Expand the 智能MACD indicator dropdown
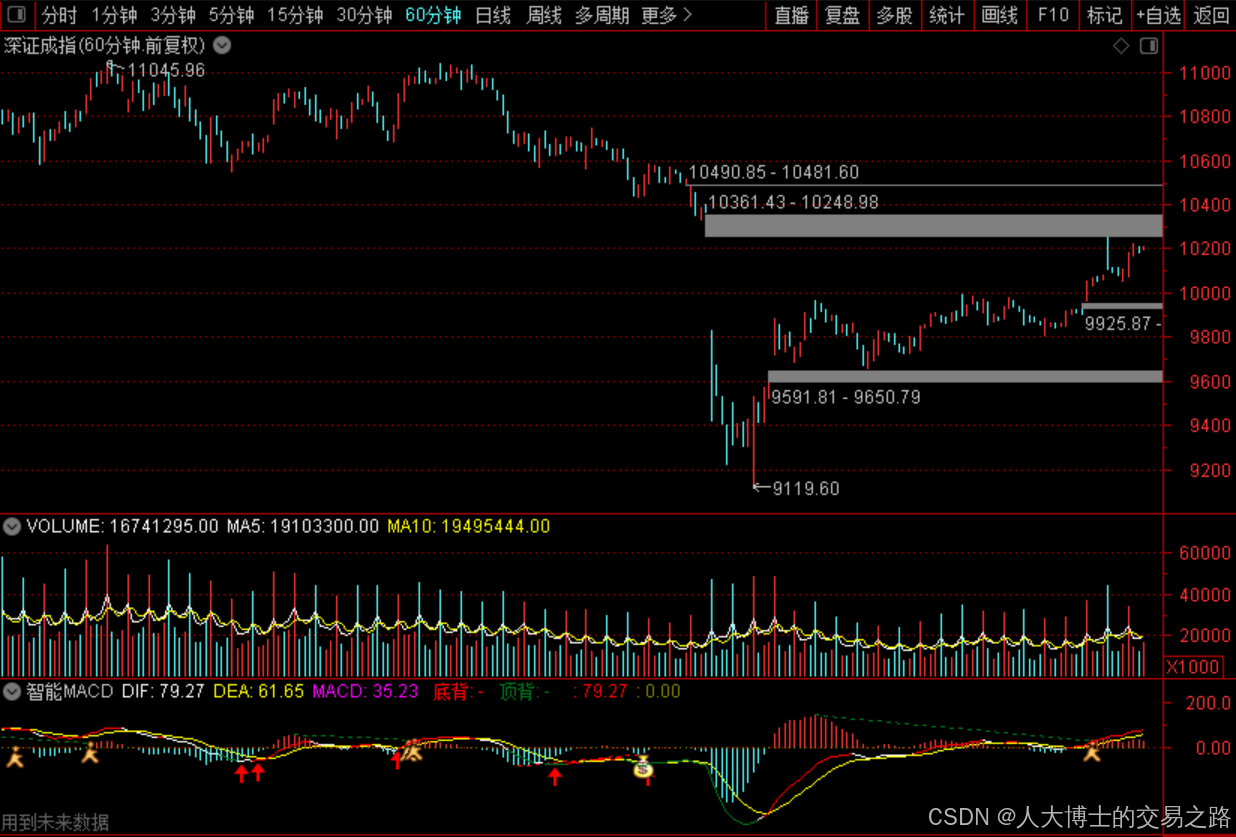The image size is (1236, 837). [x=12, y=691]
